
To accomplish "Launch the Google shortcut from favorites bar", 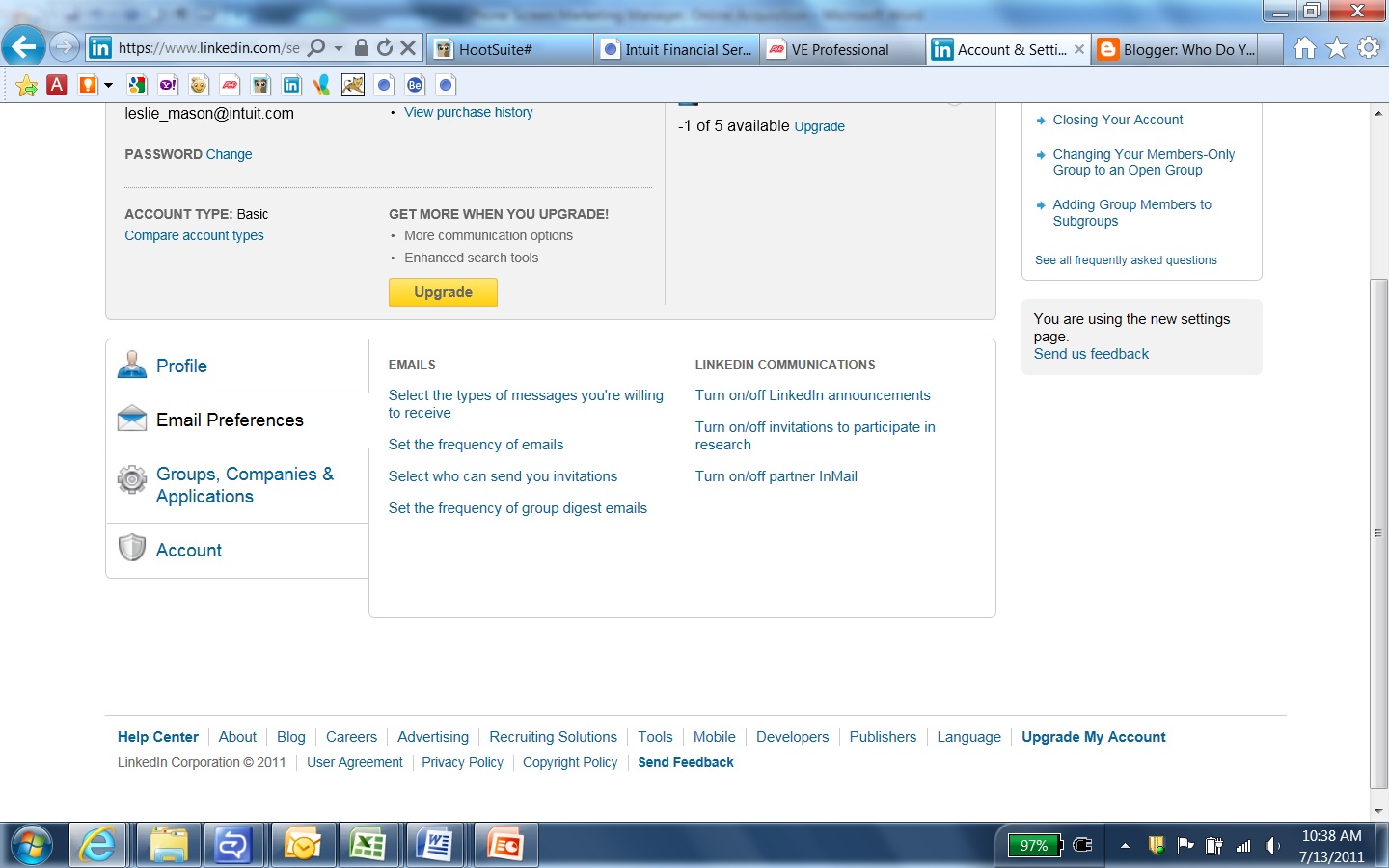I will point(136,85).
